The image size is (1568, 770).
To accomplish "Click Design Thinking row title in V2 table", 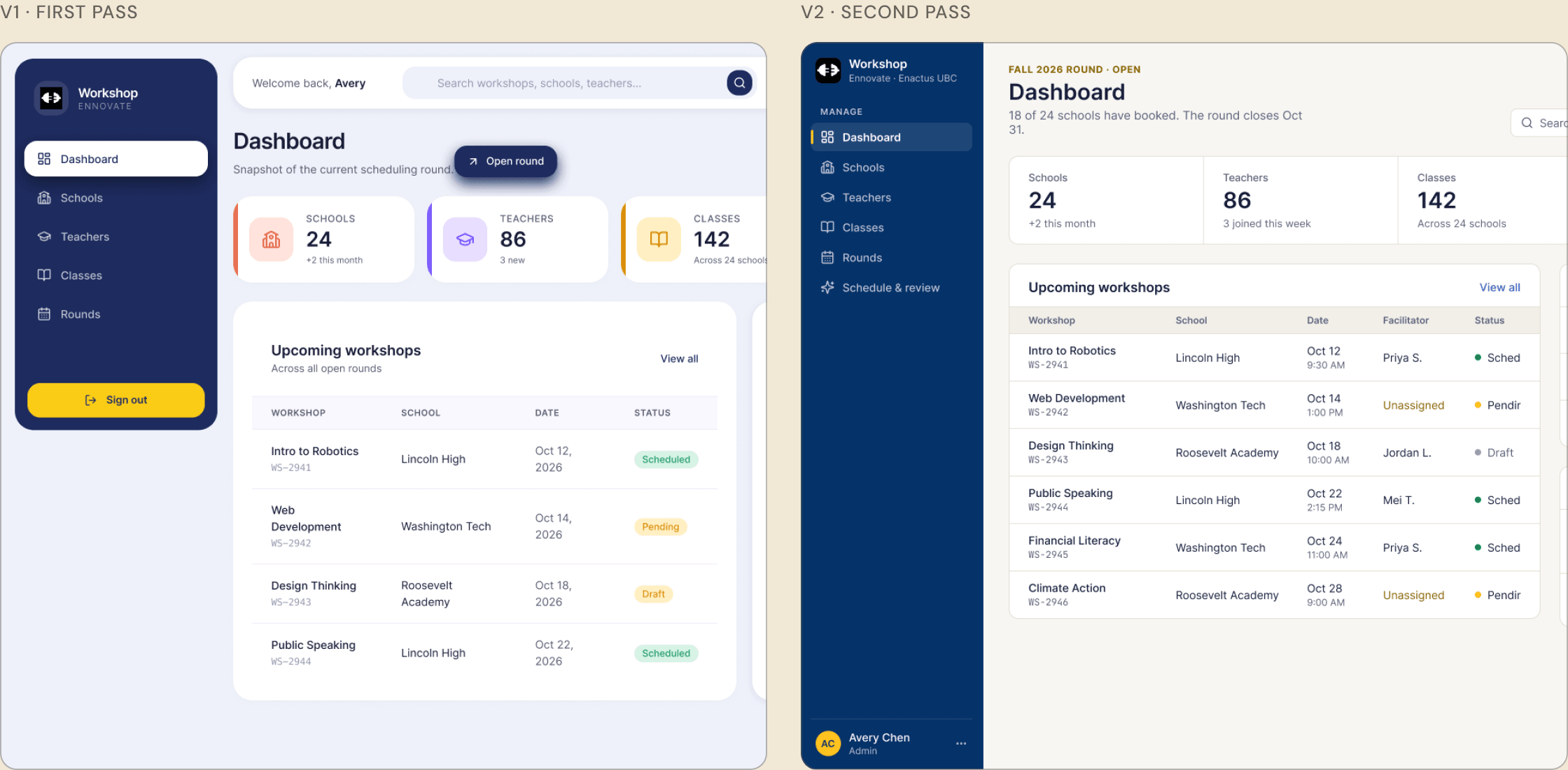I will [x=1070, y=446].
